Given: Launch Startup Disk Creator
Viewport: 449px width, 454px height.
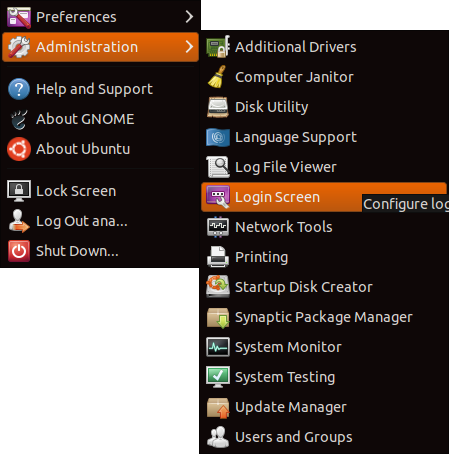Looking at the screenshot, I should (x=324, y=287).
